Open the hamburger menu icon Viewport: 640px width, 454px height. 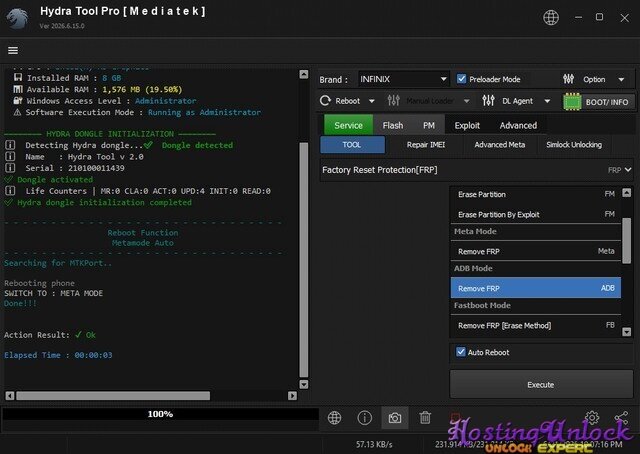(13, 50)
